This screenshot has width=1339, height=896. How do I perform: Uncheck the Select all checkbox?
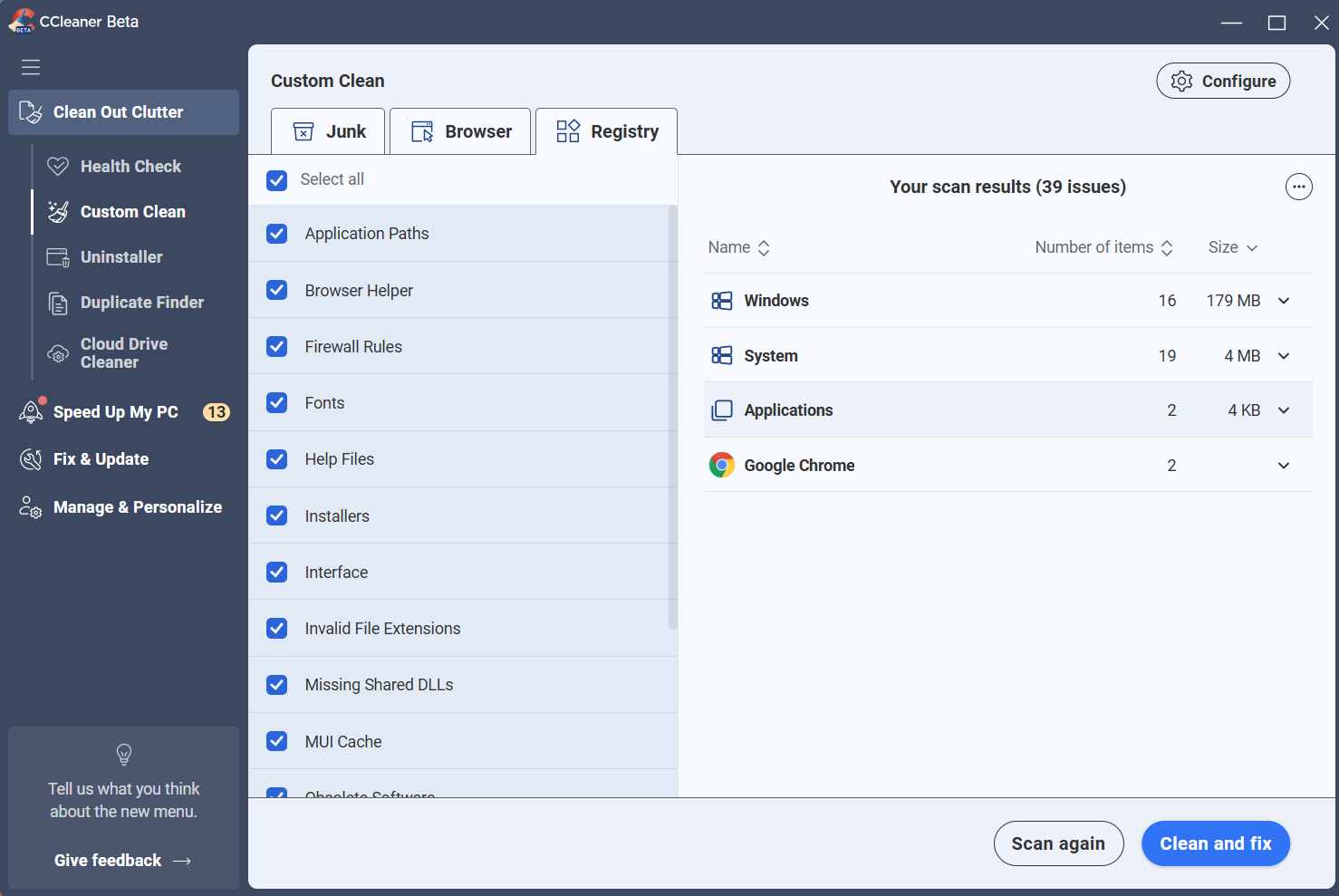[277, 180]
